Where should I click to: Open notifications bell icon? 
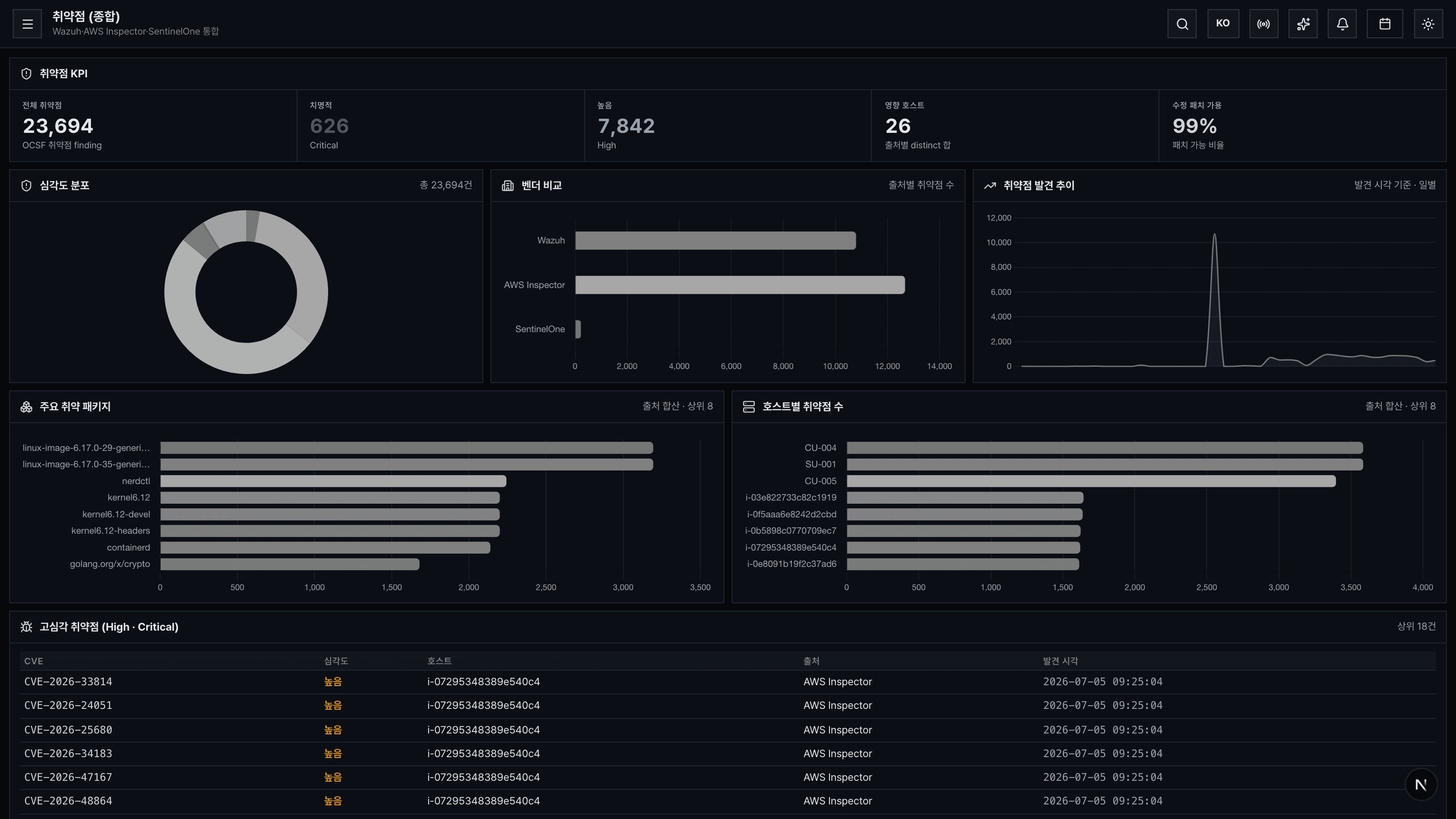tap(1342, 24)
